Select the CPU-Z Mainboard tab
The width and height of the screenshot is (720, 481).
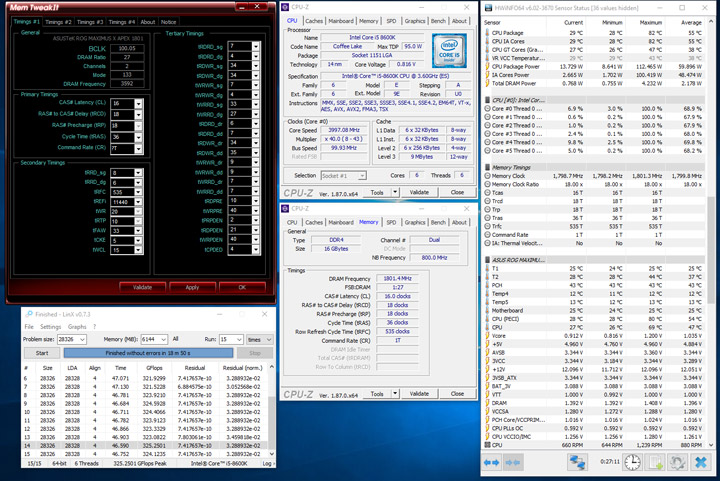coord(341,20)
